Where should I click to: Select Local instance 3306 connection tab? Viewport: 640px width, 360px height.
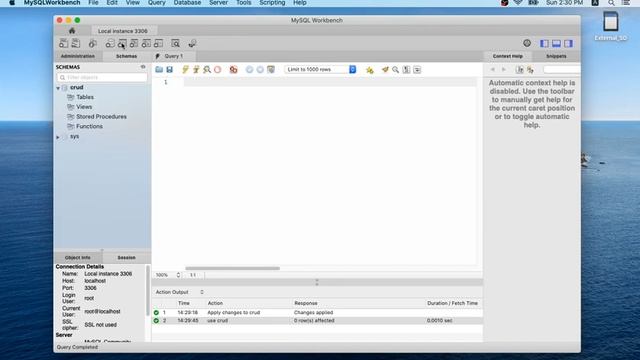coord(123,31)
